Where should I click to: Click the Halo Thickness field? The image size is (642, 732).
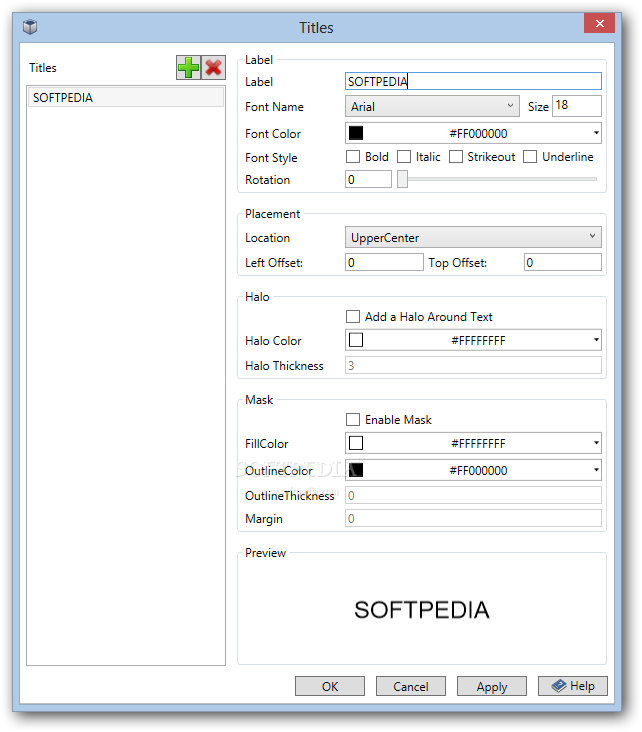473,366
